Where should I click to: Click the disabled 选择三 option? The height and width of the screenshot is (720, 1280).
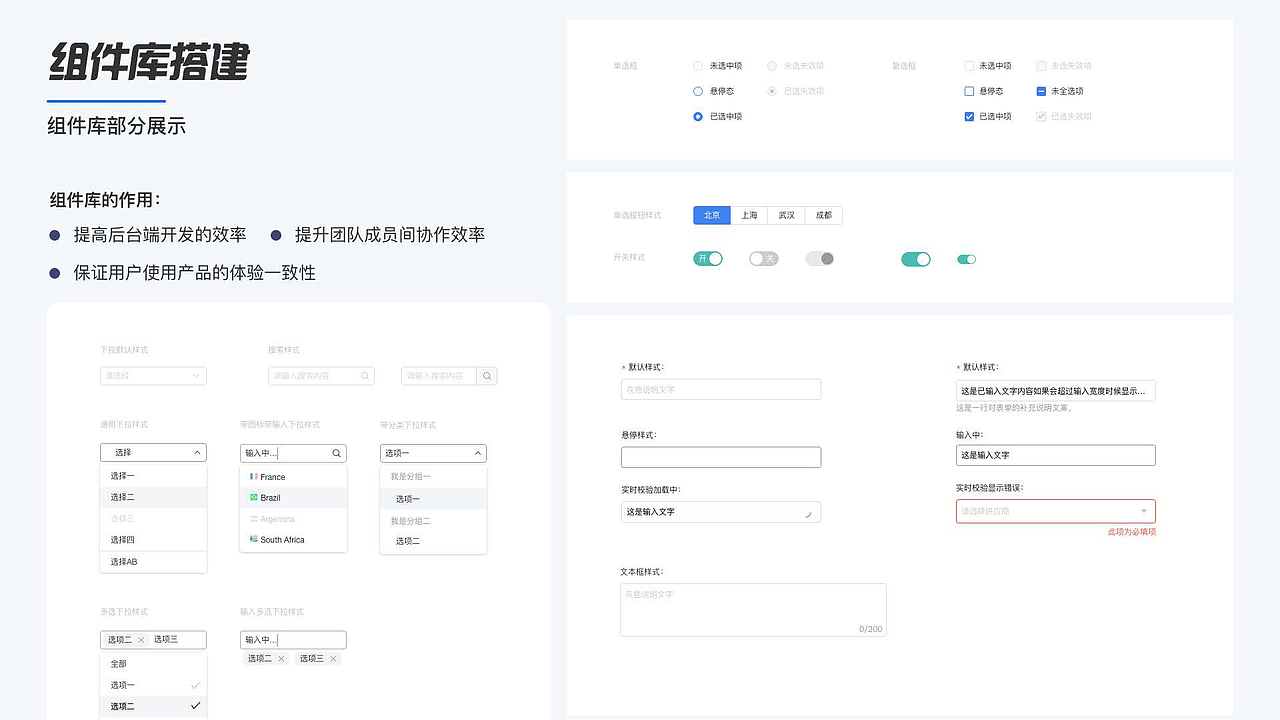[153, 518]
